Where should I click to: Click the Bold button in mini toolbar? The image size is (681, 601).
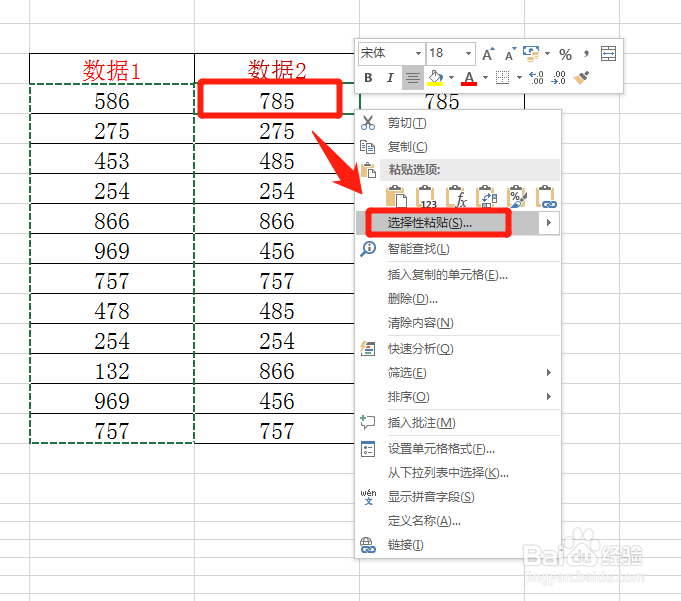pyautogui.click(x=368, y=78)
